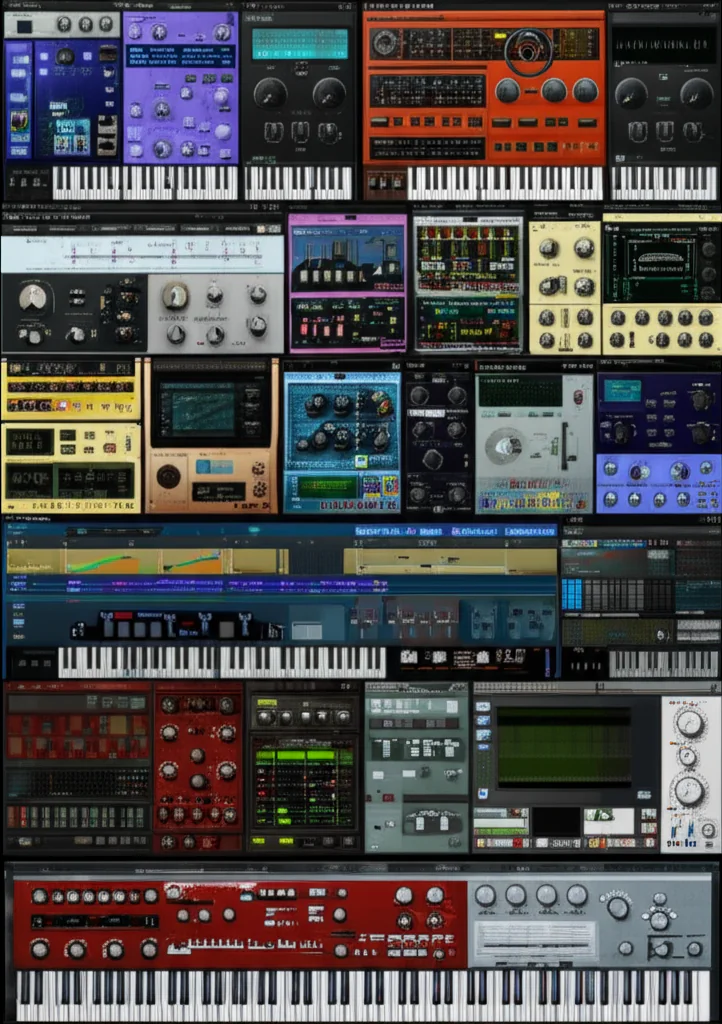Image resolution: width=722 pixels, height=1024 pixels.
Task: Turn the middle of three black knobs on the orange synth
Action: click(554, 91)
